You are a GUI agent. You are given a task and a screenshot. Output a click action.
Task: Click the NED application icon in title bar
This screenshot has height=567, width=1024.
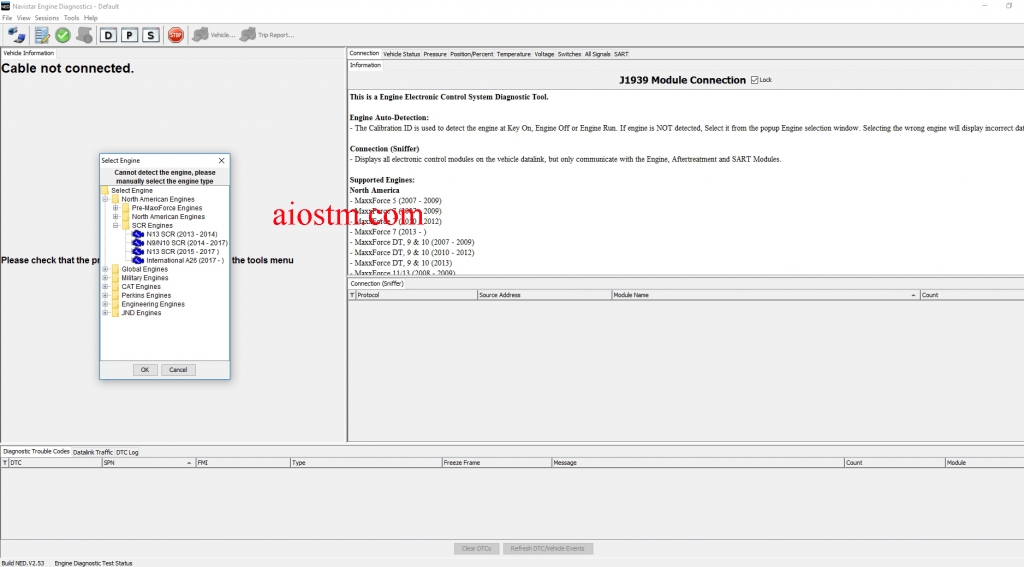tap(5, 6)
